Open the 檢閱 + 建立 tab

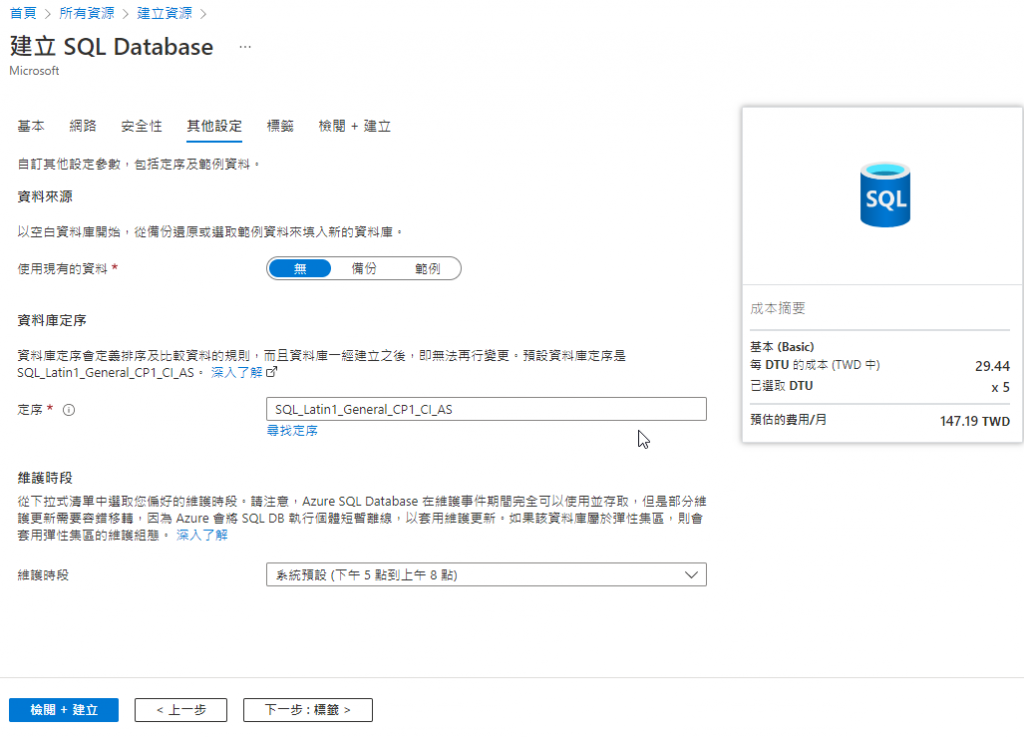coord(355,126)
